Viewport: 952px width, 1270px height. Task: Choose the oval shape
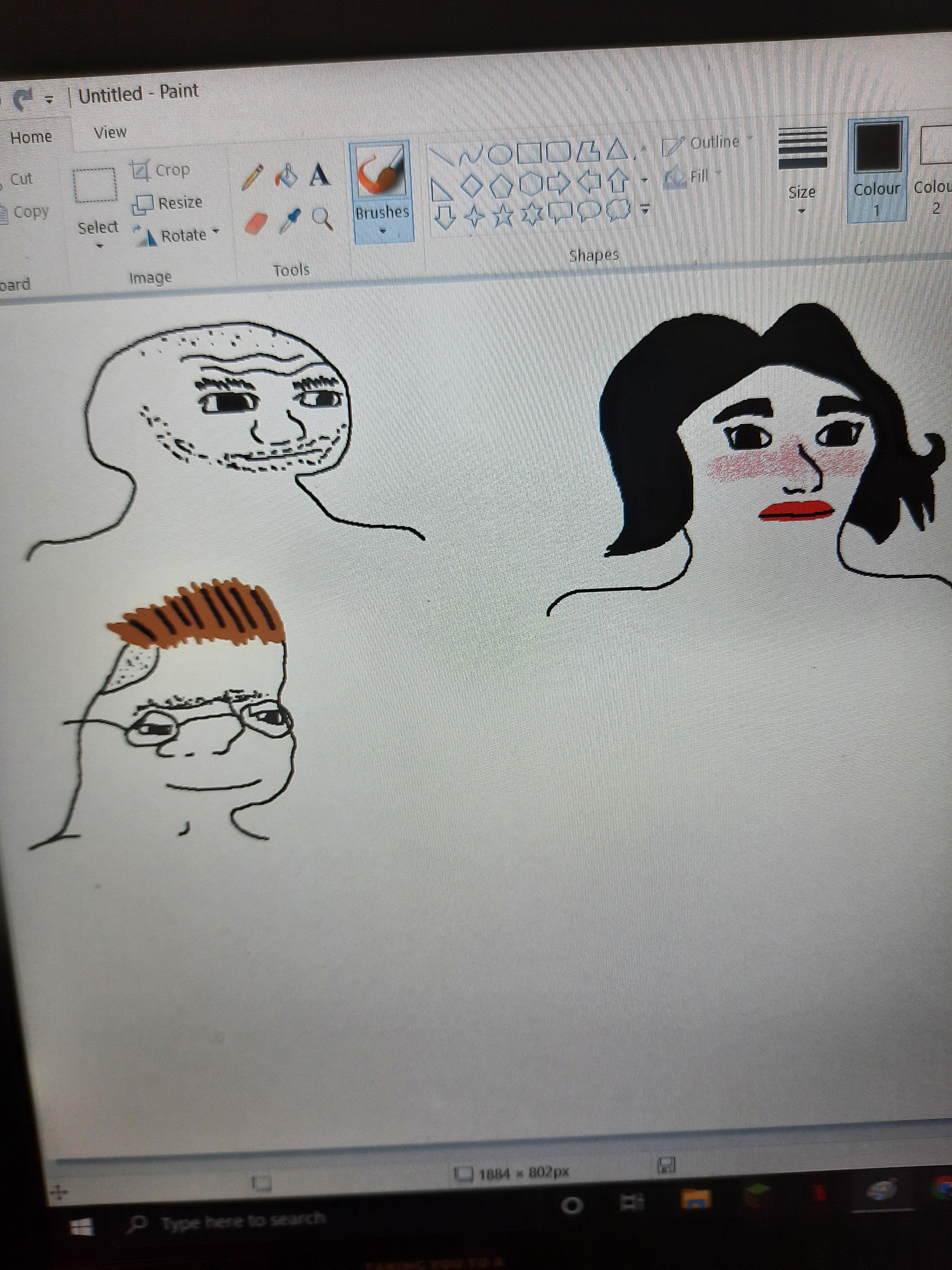click(x=500, y=154)
